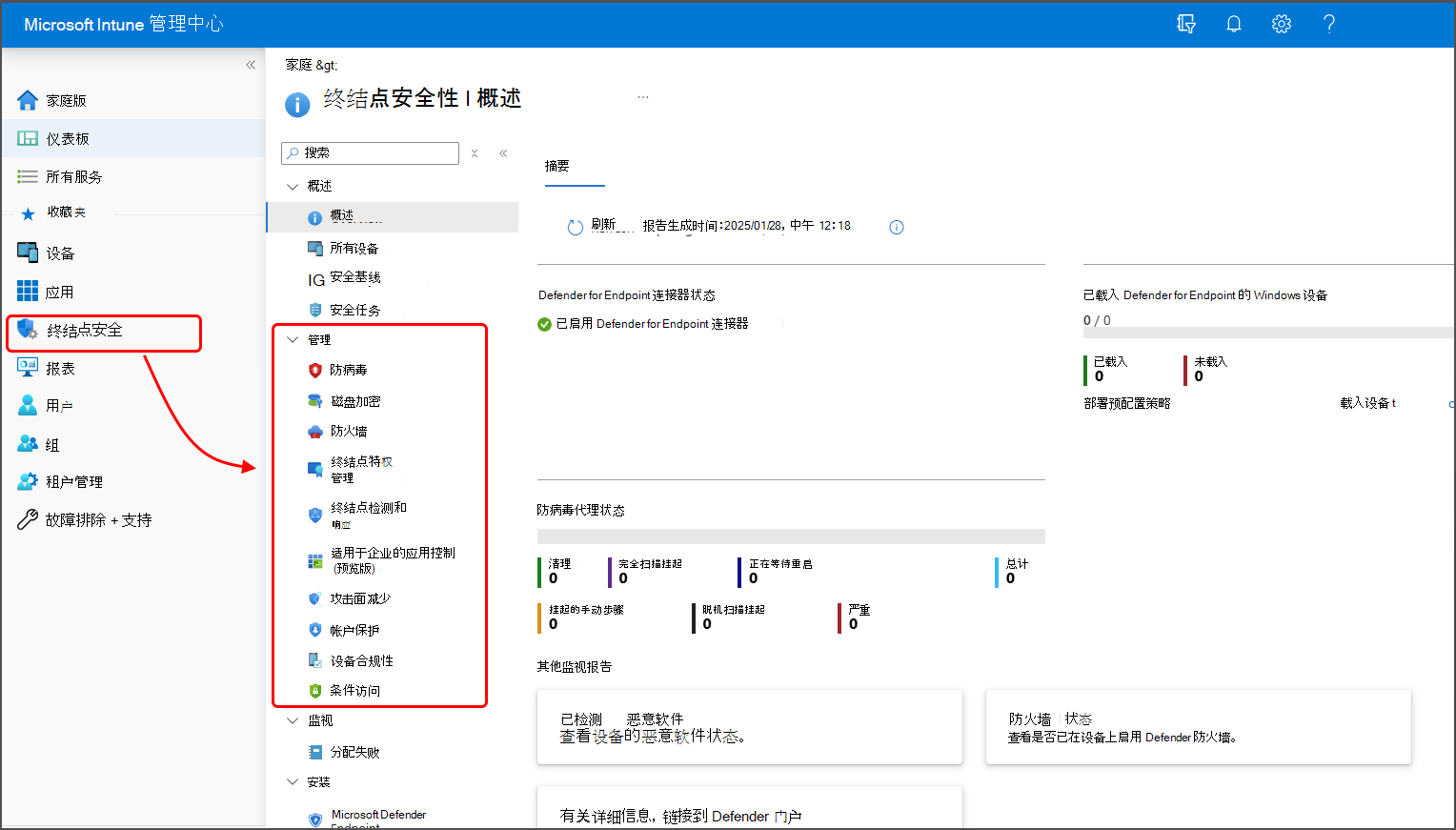
Task: Click the Copilot/portal icon in header
Action: click(x=1186, y=24)
